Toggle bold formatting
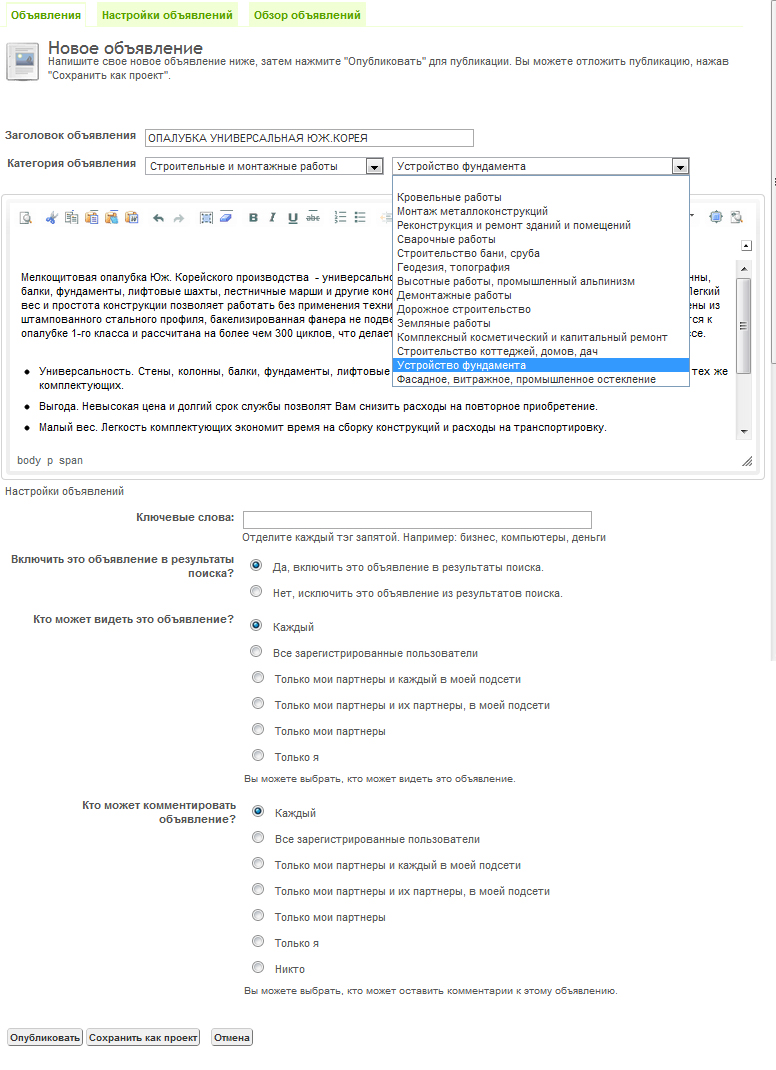 pyautogui.click(x=253, y=218)
